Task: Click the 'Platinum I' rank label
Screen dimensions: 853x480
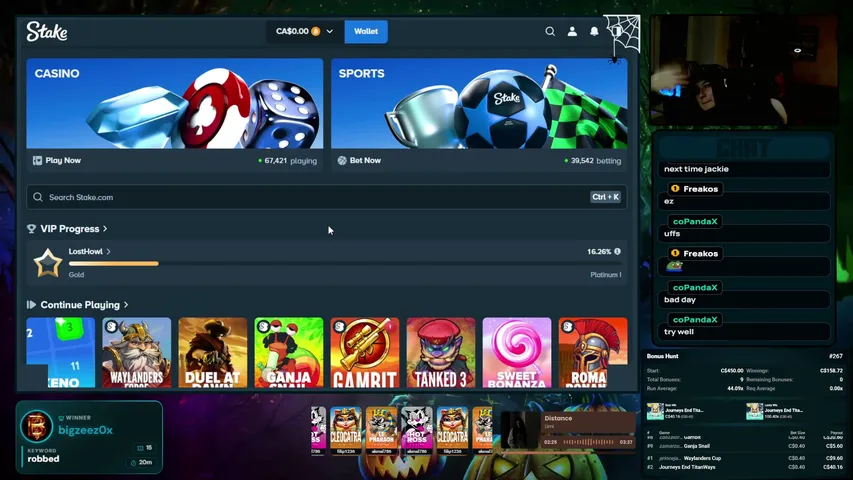Action: [x=605, y=275]
